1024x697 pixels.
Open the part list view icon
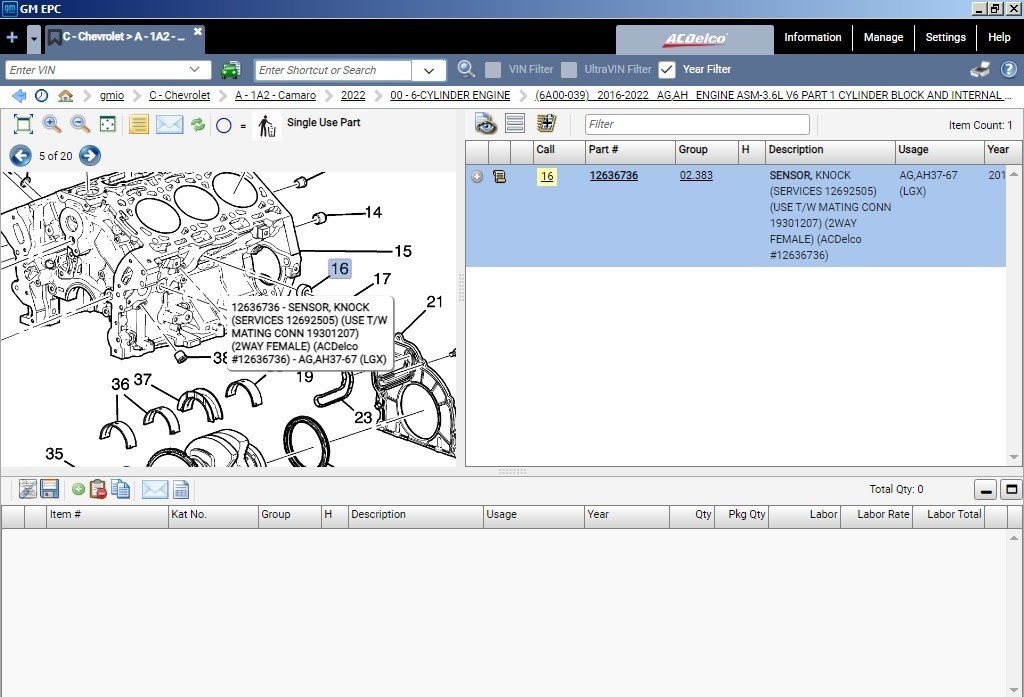pos(515,124)
